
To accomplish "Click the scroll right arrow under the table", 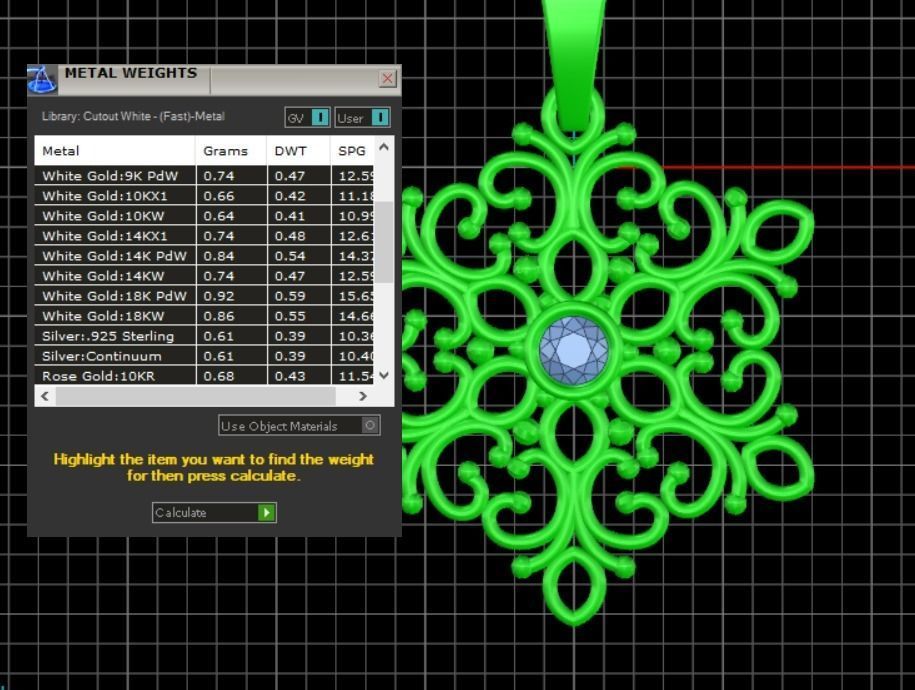I will (363, 396).
